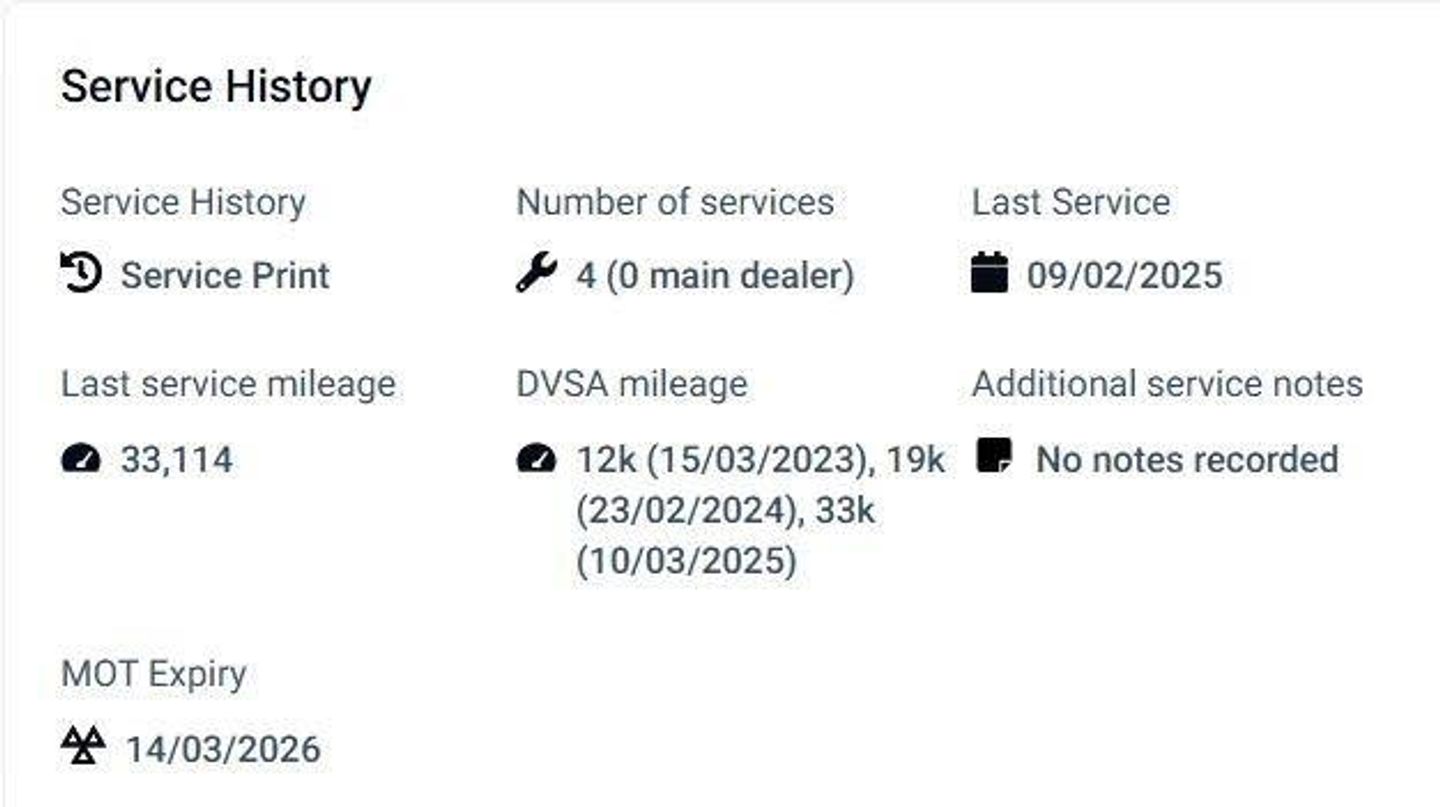Click the Additional service notes label

1167,384
